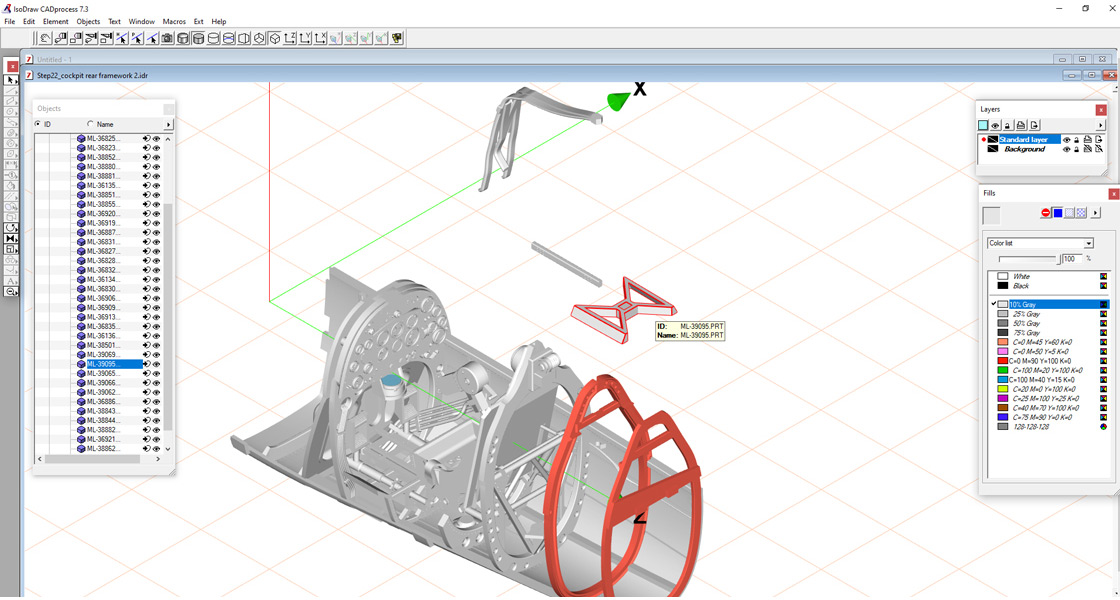
Task: Open the Layers panel flyout arrow menu
Action: click(x=1100, y=125)
